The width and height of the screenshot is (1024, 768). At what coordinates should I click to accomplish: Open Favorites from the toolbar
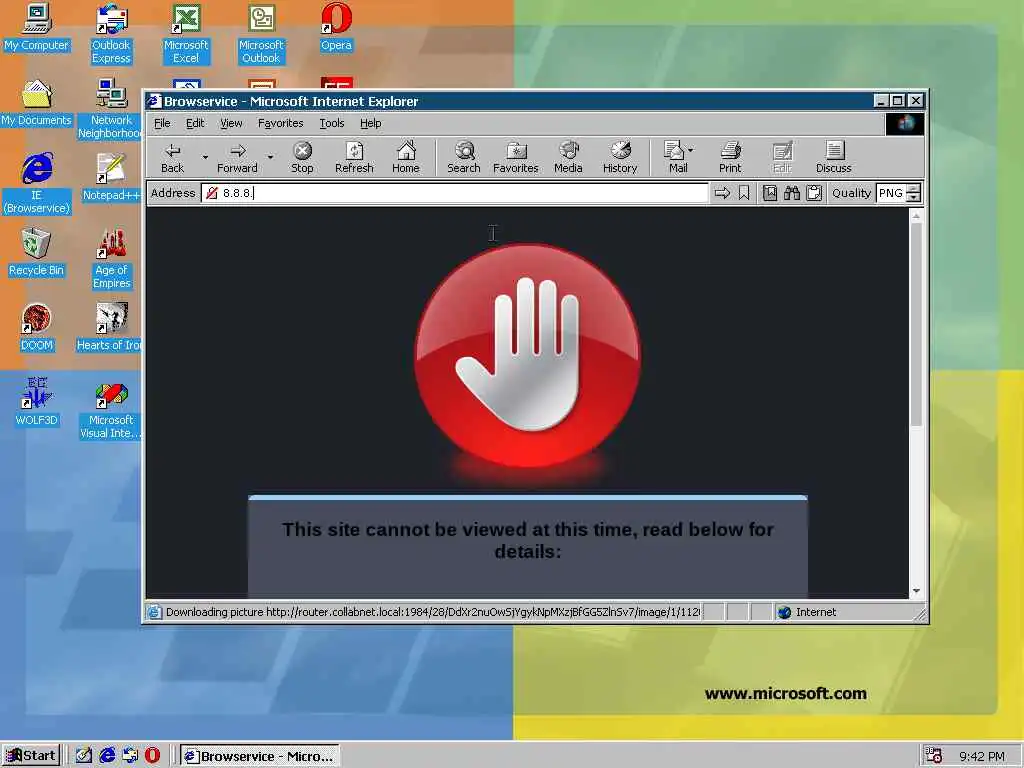click(515, 157)
